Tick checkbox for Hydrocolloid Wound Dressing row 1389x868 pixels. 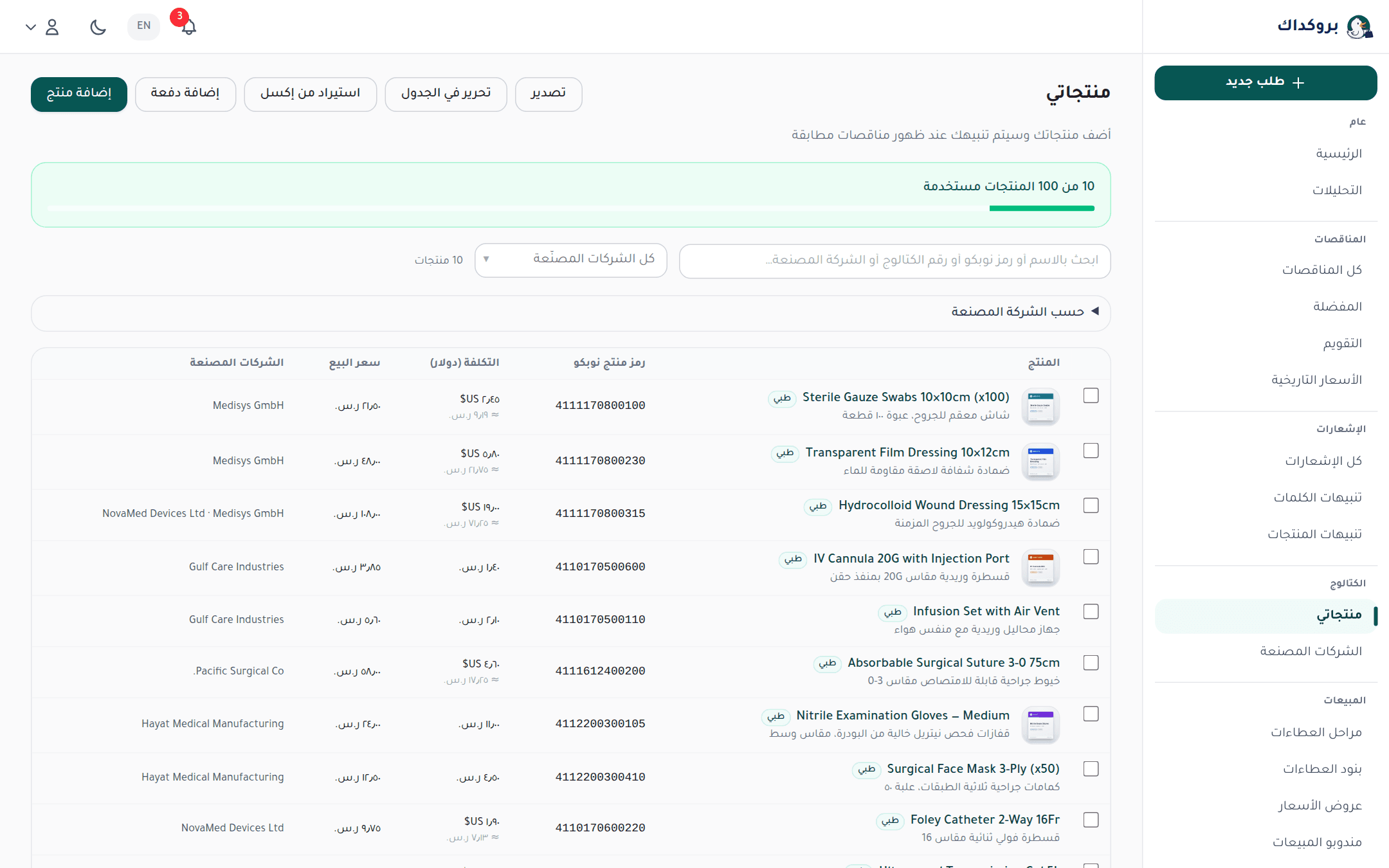pyautogui.click(x=1091, y=505)
